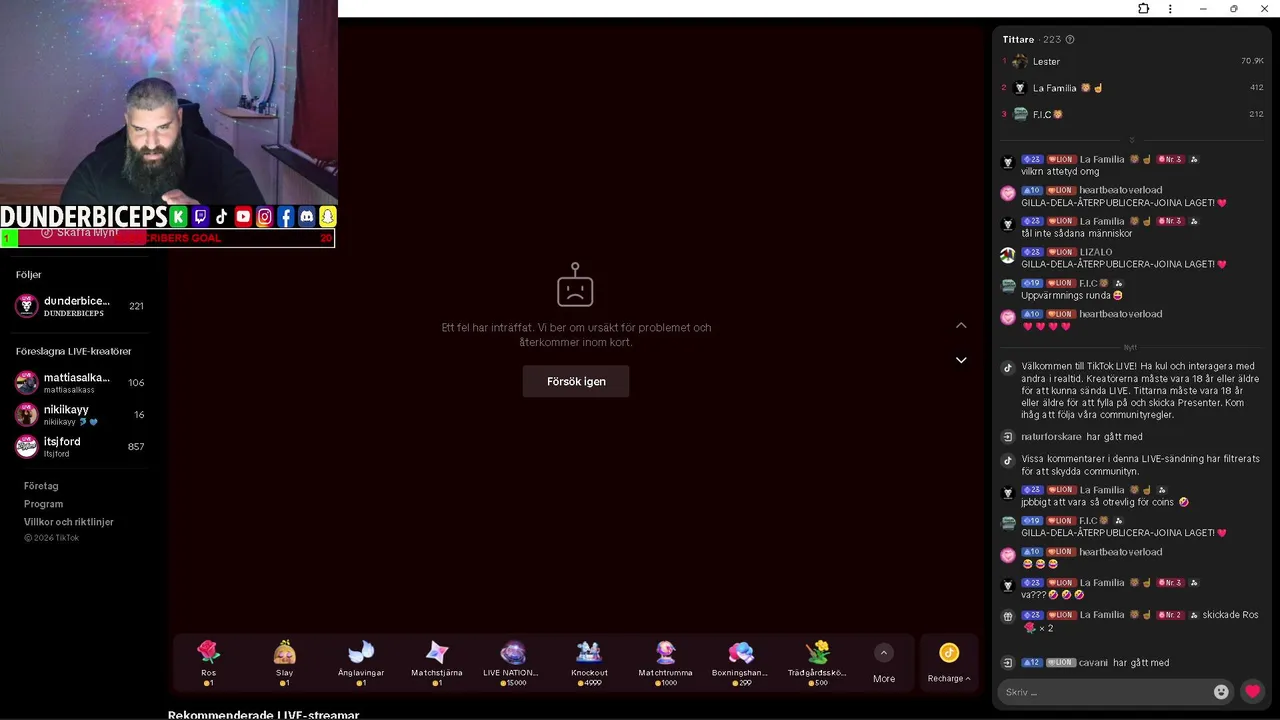Send the Slay gift

285,662
